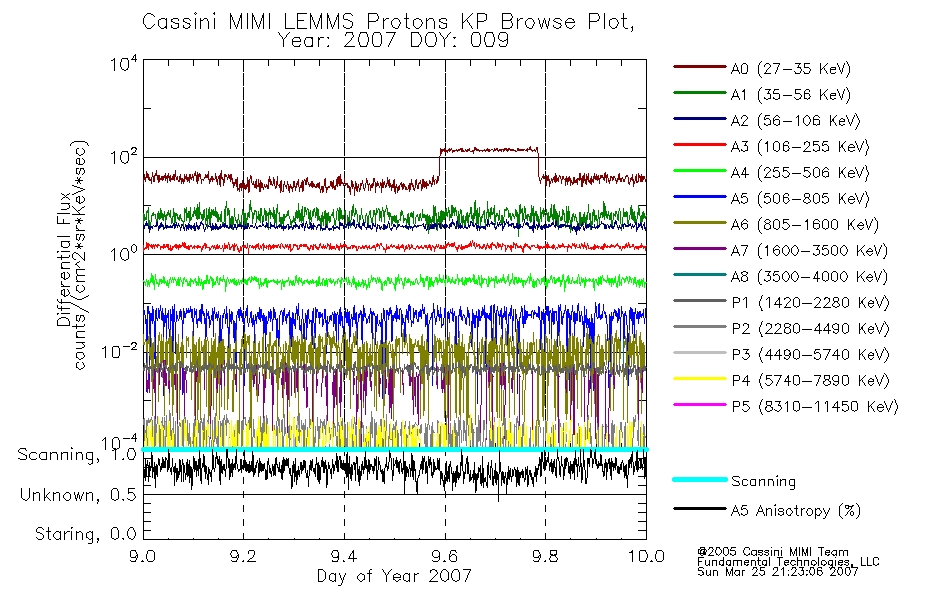Screen dimensions: 950x600
Task: Click the P2 (2280-4490 KeV) legend label
Action: tap(810, 329)
